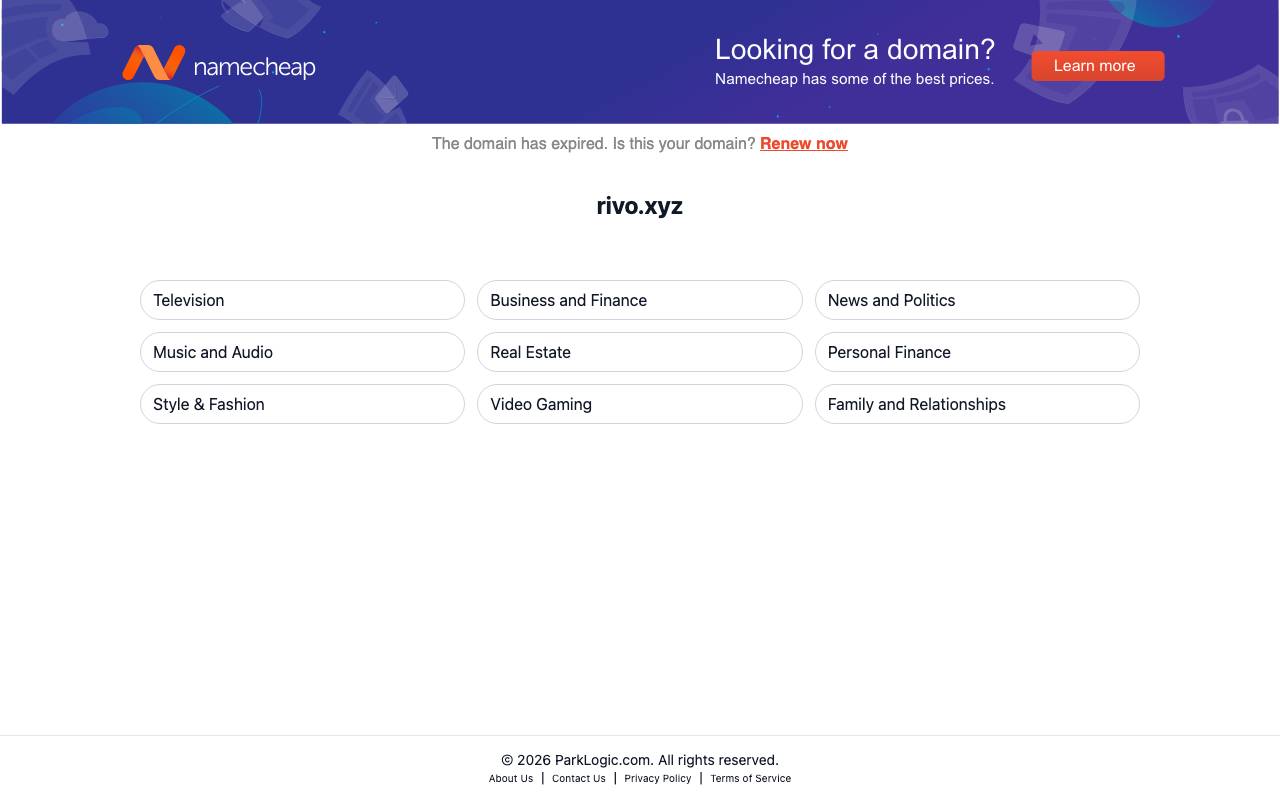Click 'Namecheap has some of the best prices' text
This screenshot has height=800, width=1280.
tap(854, 79)
